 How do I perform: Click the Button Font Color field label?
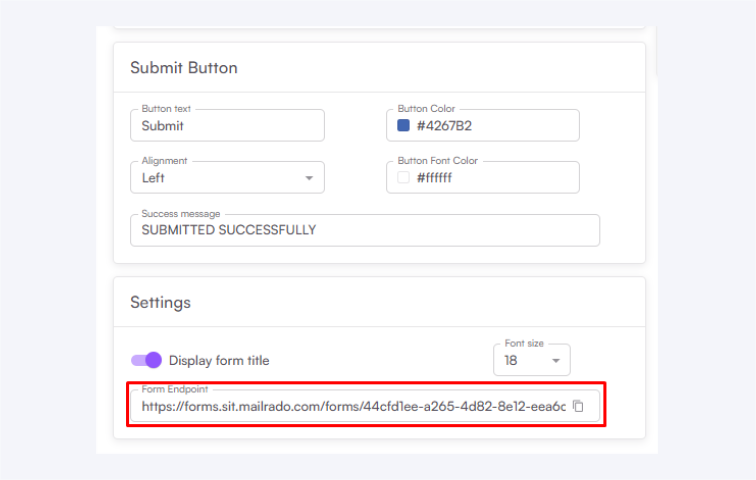(x=438, y=161)
